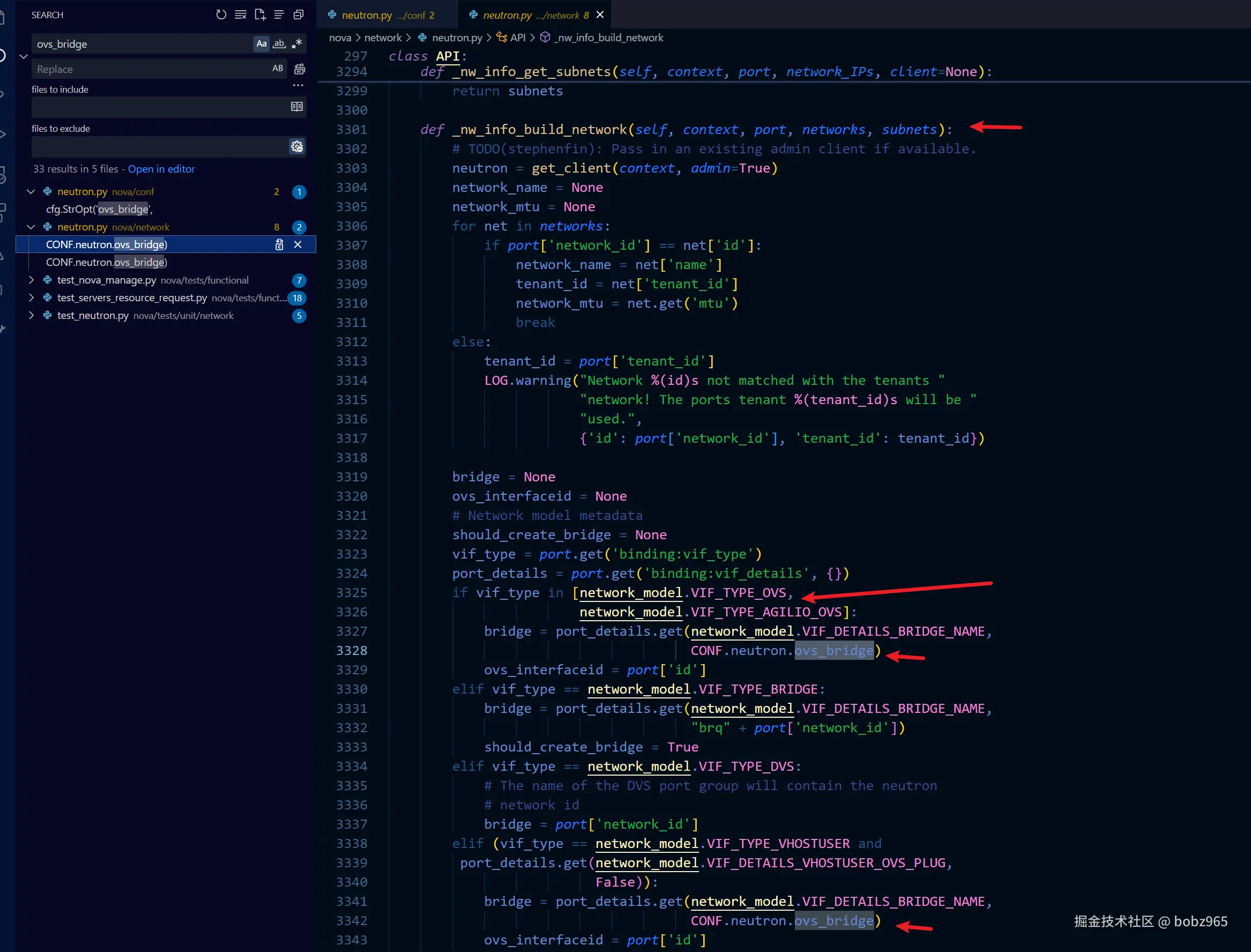
Task: Click LOG.warning on line 3314
Action: (x=527, y=380)
